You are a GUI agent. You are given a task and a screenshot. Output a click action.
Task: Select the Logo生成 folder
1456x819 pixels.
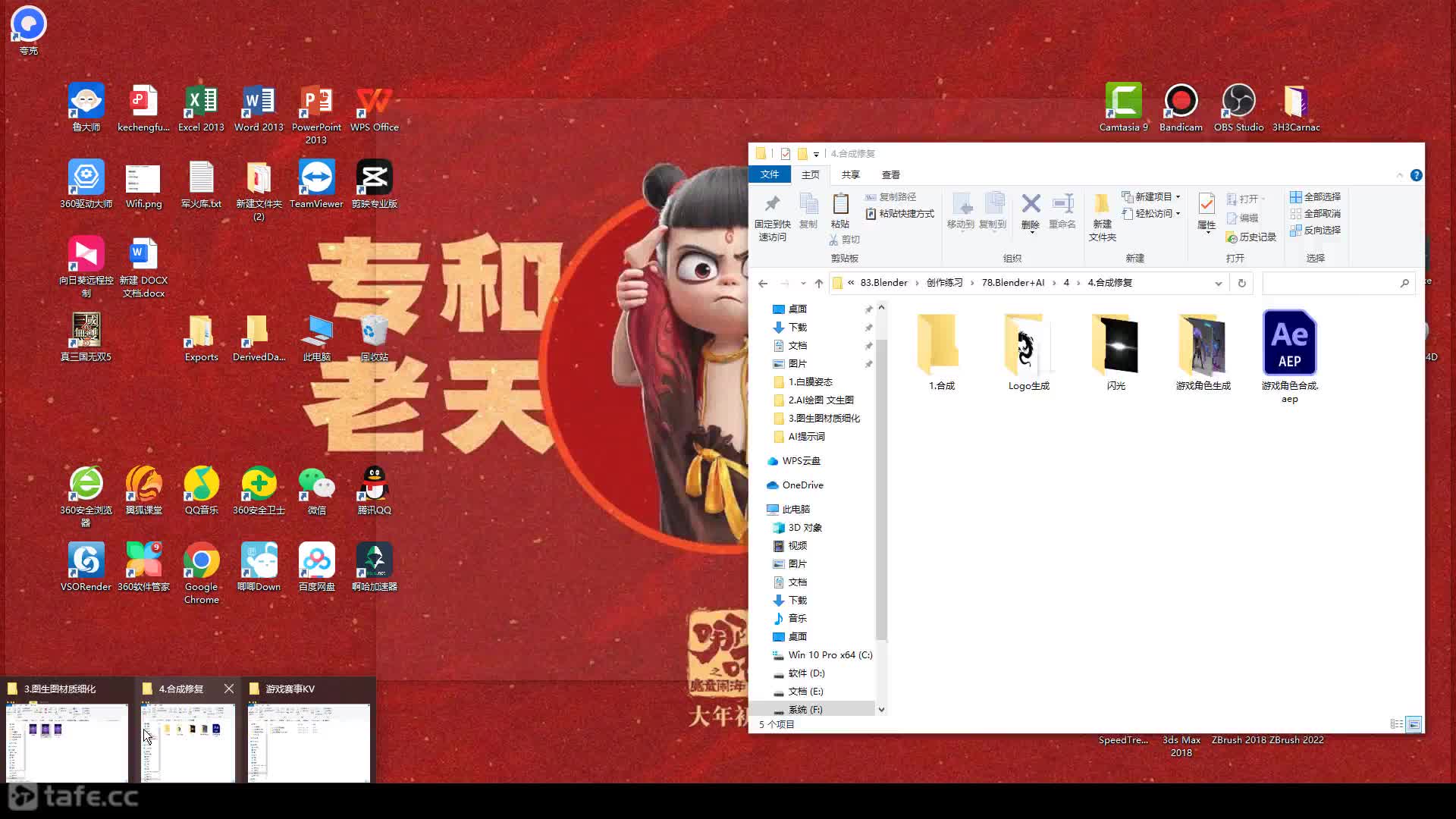(1028, 352)
